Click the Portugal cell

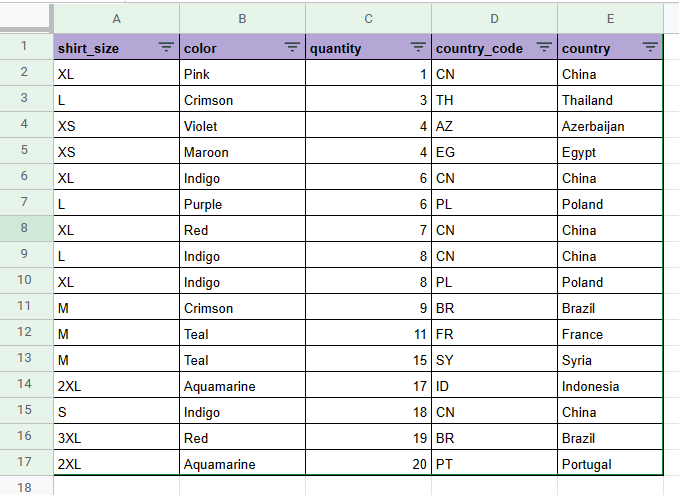click(x=610, y=463)
